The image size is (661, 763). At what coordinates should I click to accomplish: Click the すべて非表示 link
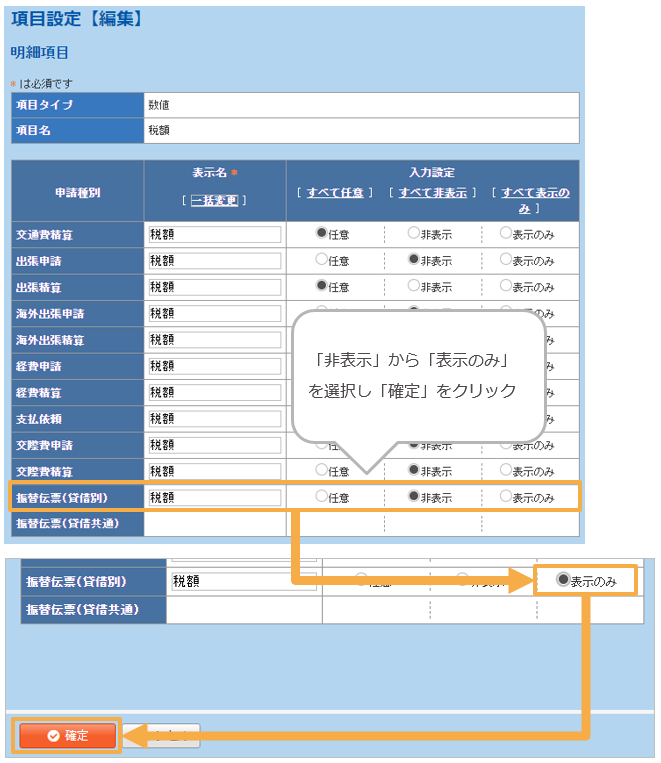pos(432,192)
